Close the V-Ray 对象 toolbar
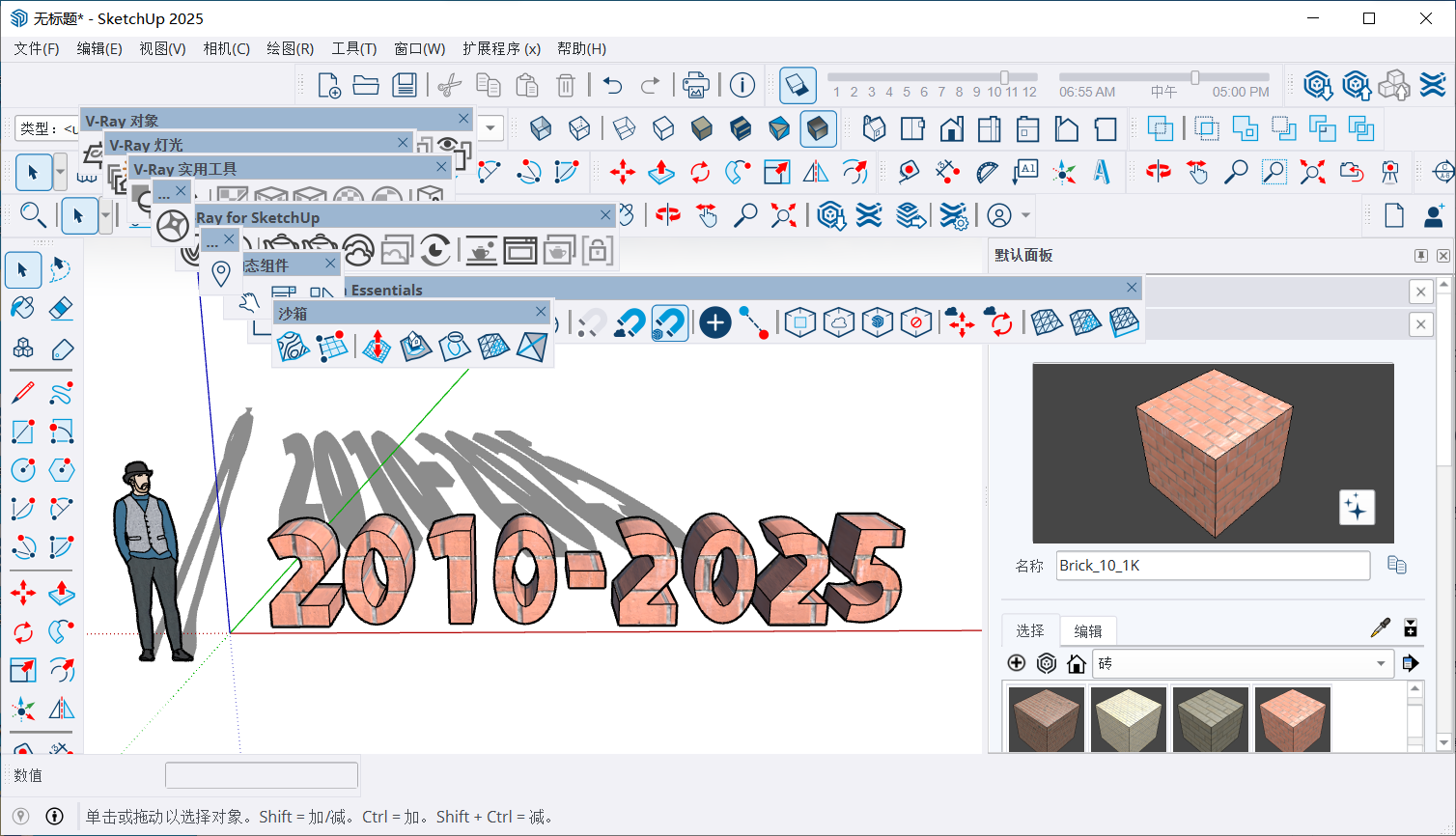1456x836 pixels. click(463, 119)
